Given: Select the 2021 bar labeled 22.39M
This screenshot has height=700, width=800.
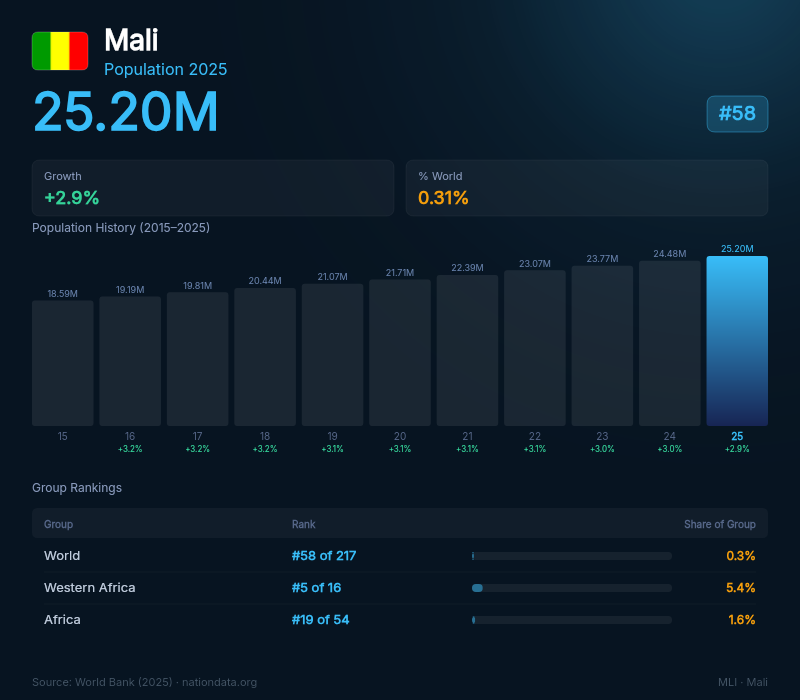Looking at the screenshot, I should coord(467,350).
